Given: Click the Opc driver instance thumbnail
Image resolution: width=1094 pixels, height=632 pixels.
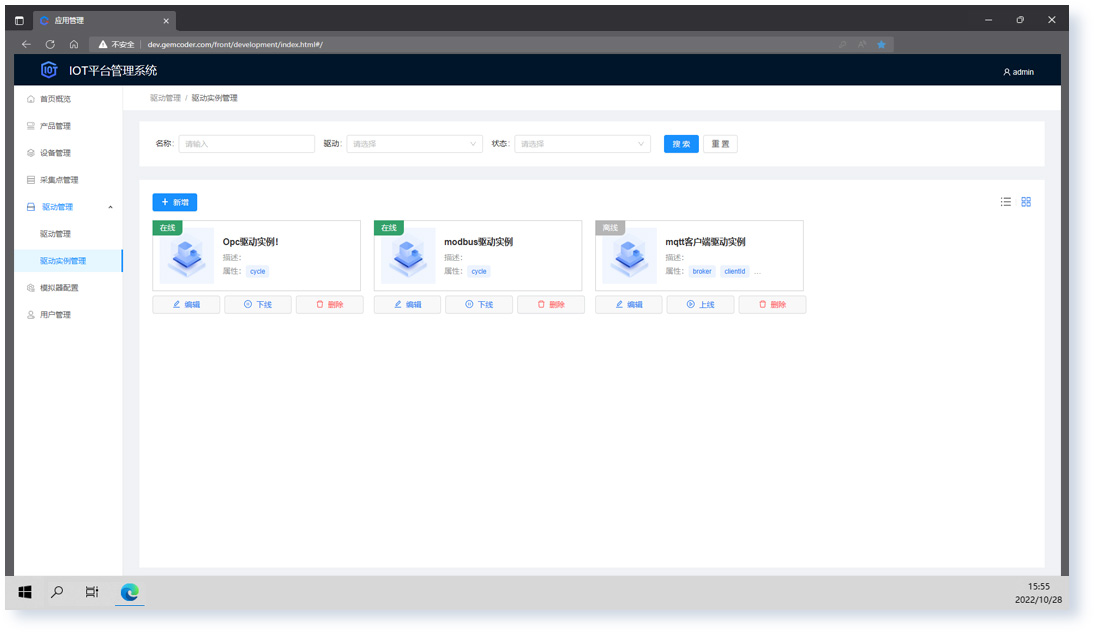Looking at the screenshot, I should click(x=187, y=256).
